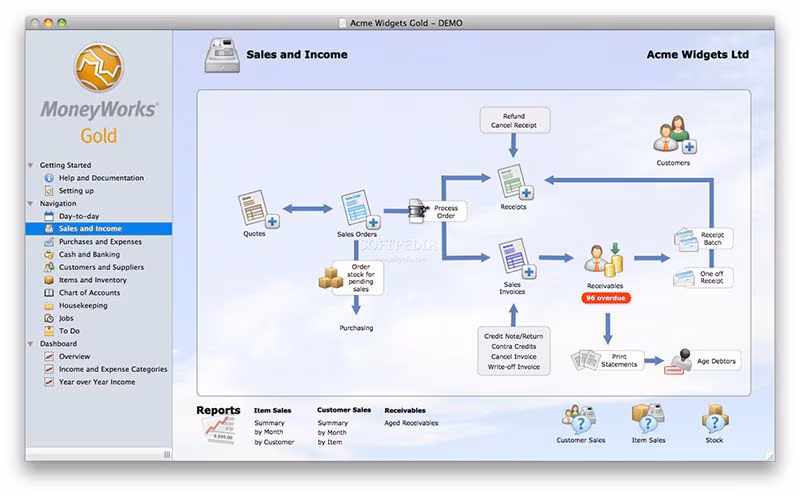Open Item Sales by Customer report
Image resolution: width=800 pixels, height=496 pixels.
point(274,442)
